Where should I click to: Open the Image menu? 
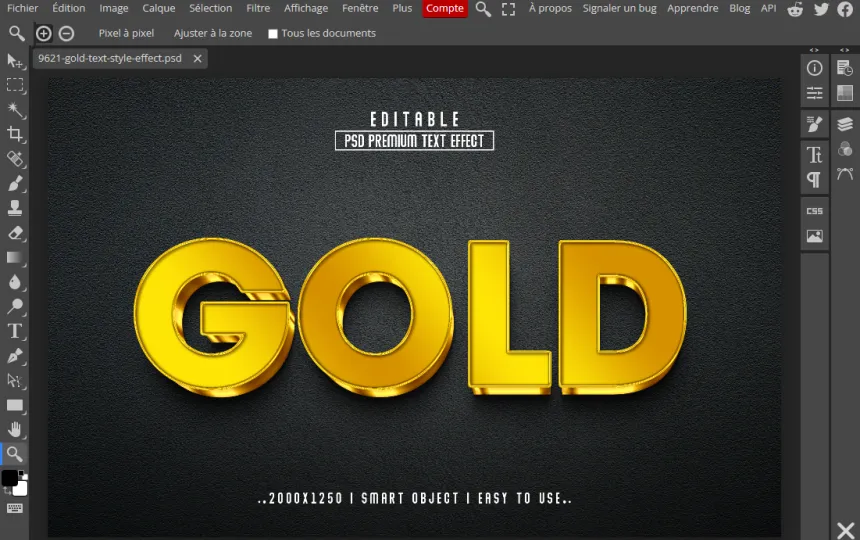(114, 8)
